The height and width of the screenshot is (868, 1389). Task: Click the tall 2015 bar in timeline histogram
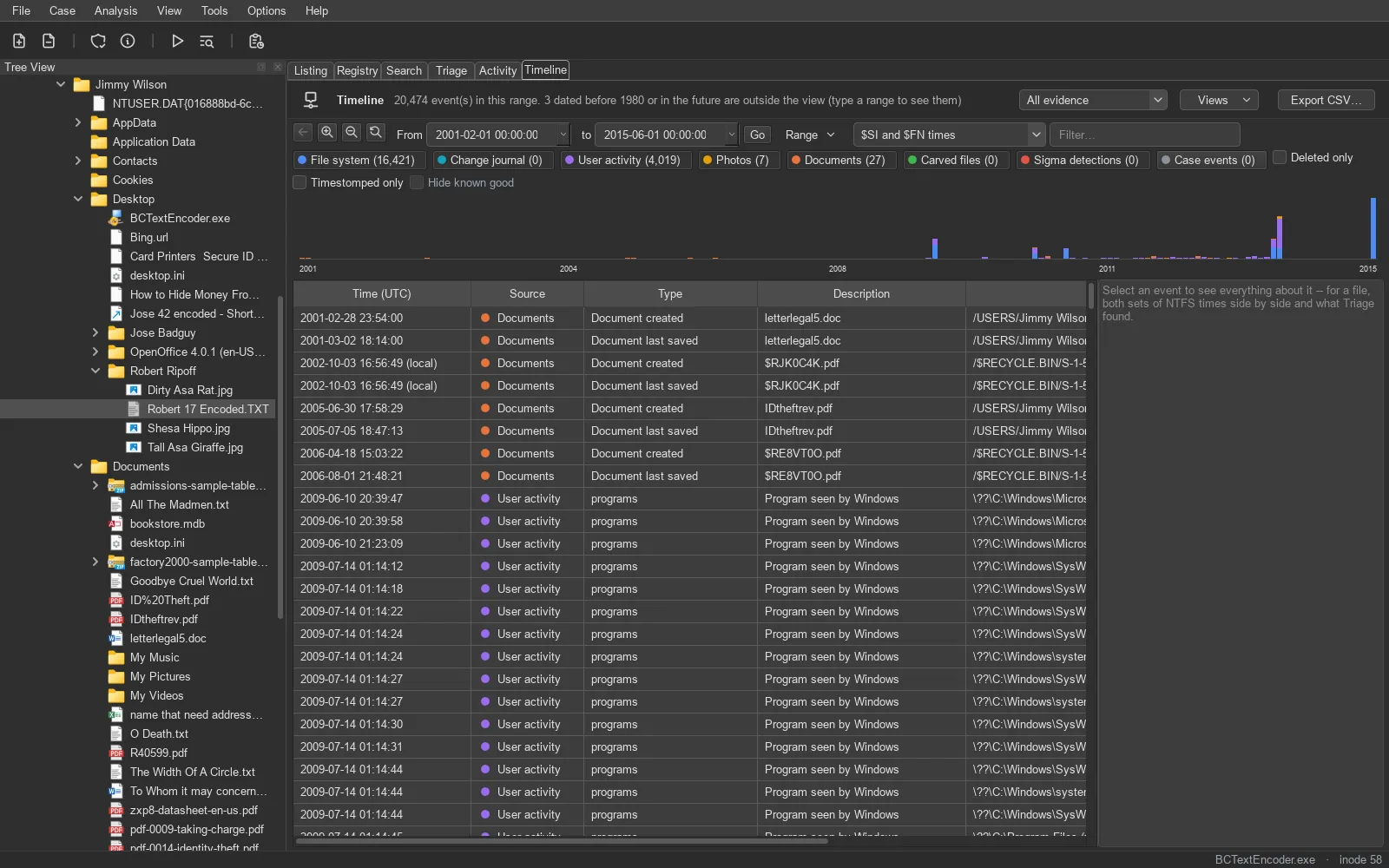1373,228
